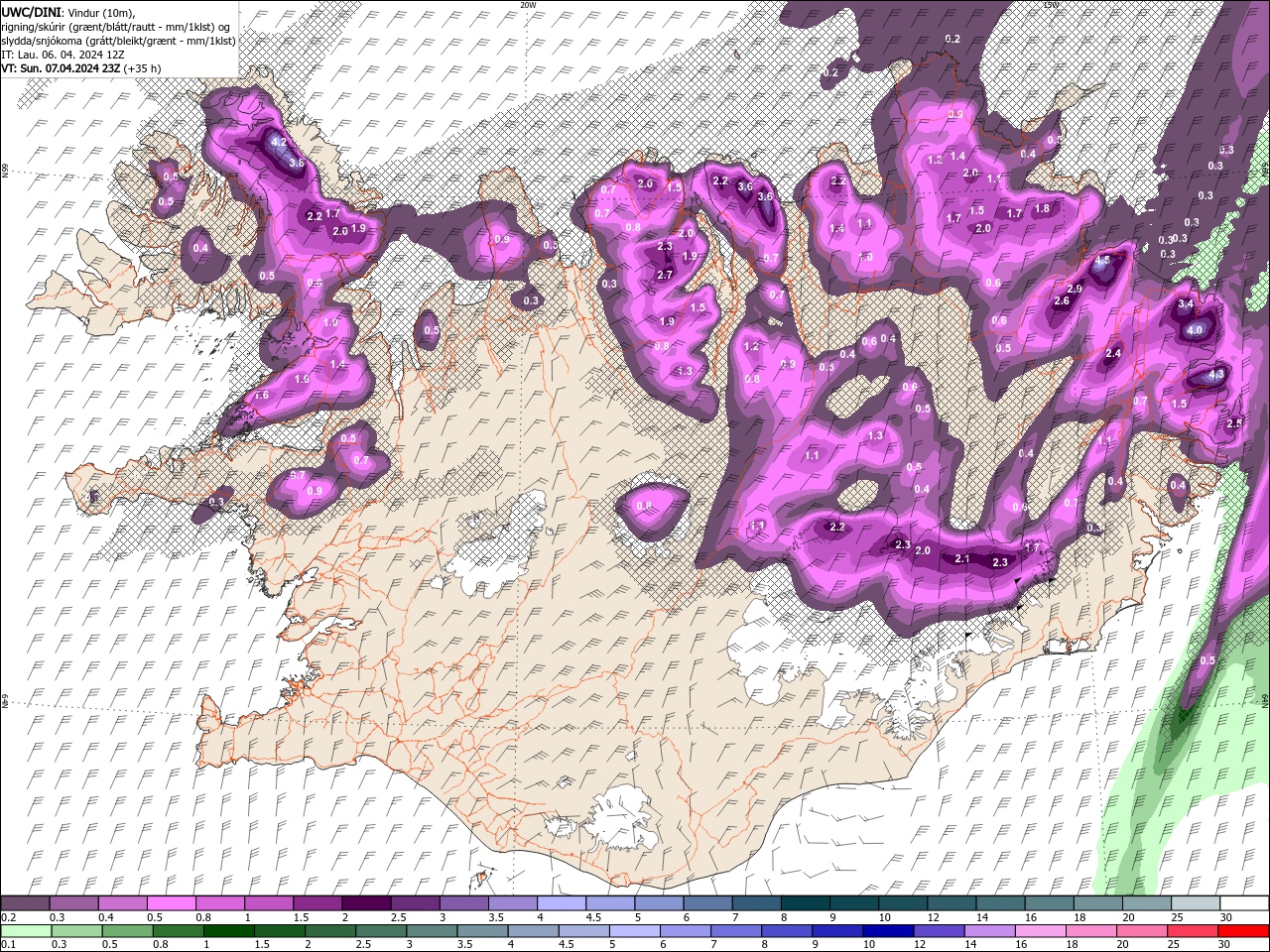Click the 3.4 snowfall value on map
The width and height of the screenshot is (1270, 952).
(x=1185, y=304)
